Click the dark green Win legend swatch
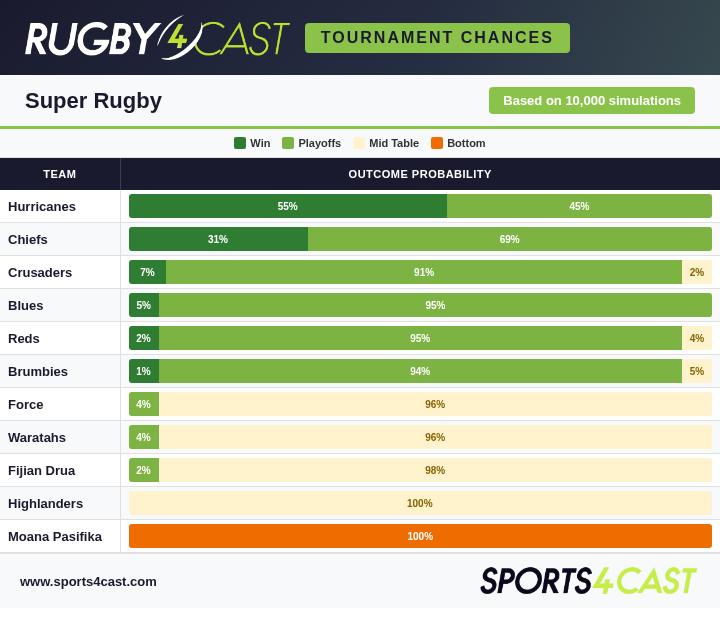The width and height of the screenshot is (720, 628). click(x=240, y=143)
